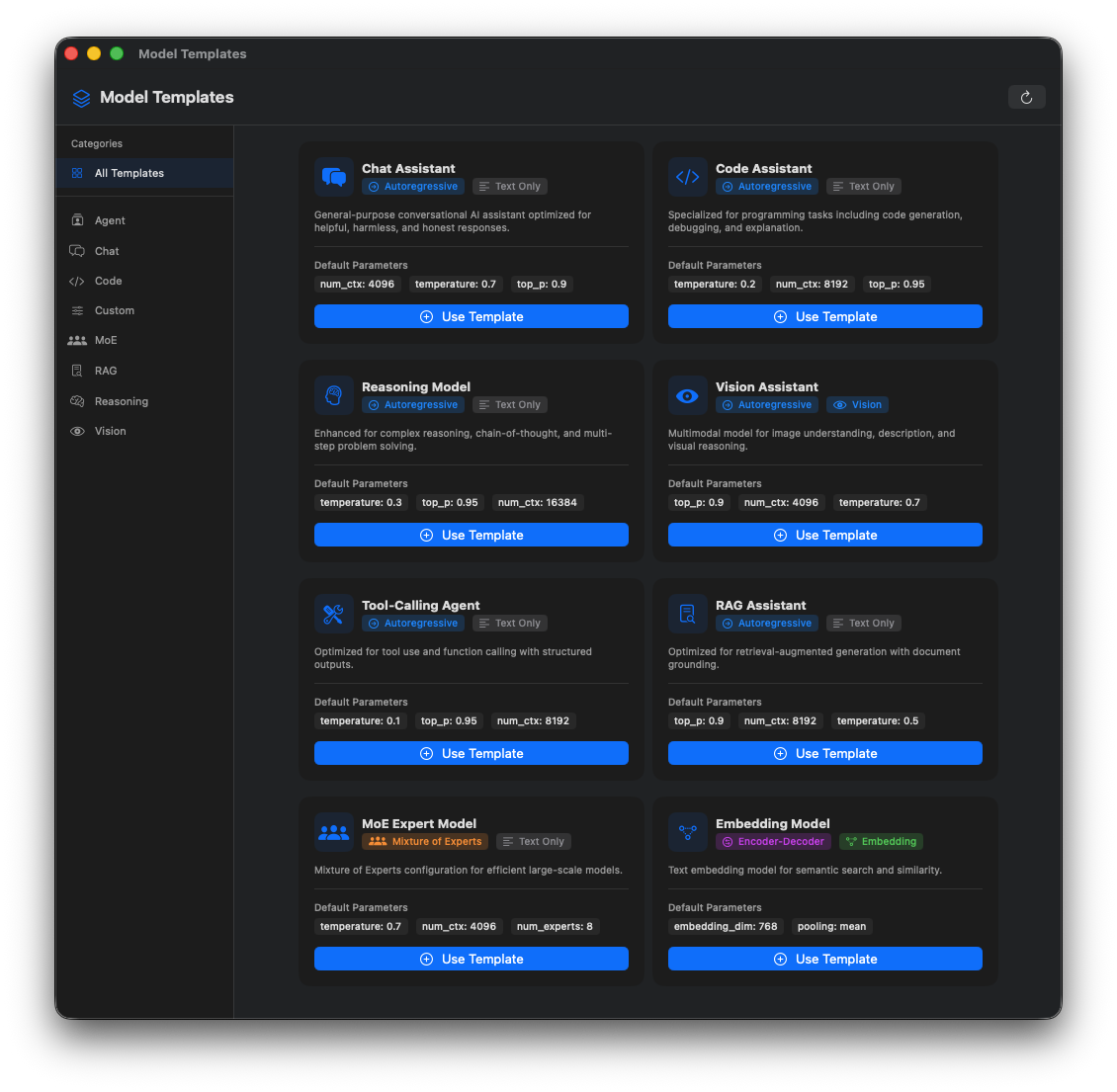Click the Embedding Model nodes icon
Image resolution: width=1117 pixels, height=1092 pixels.
pyautogui.click(x=688, y=833)
